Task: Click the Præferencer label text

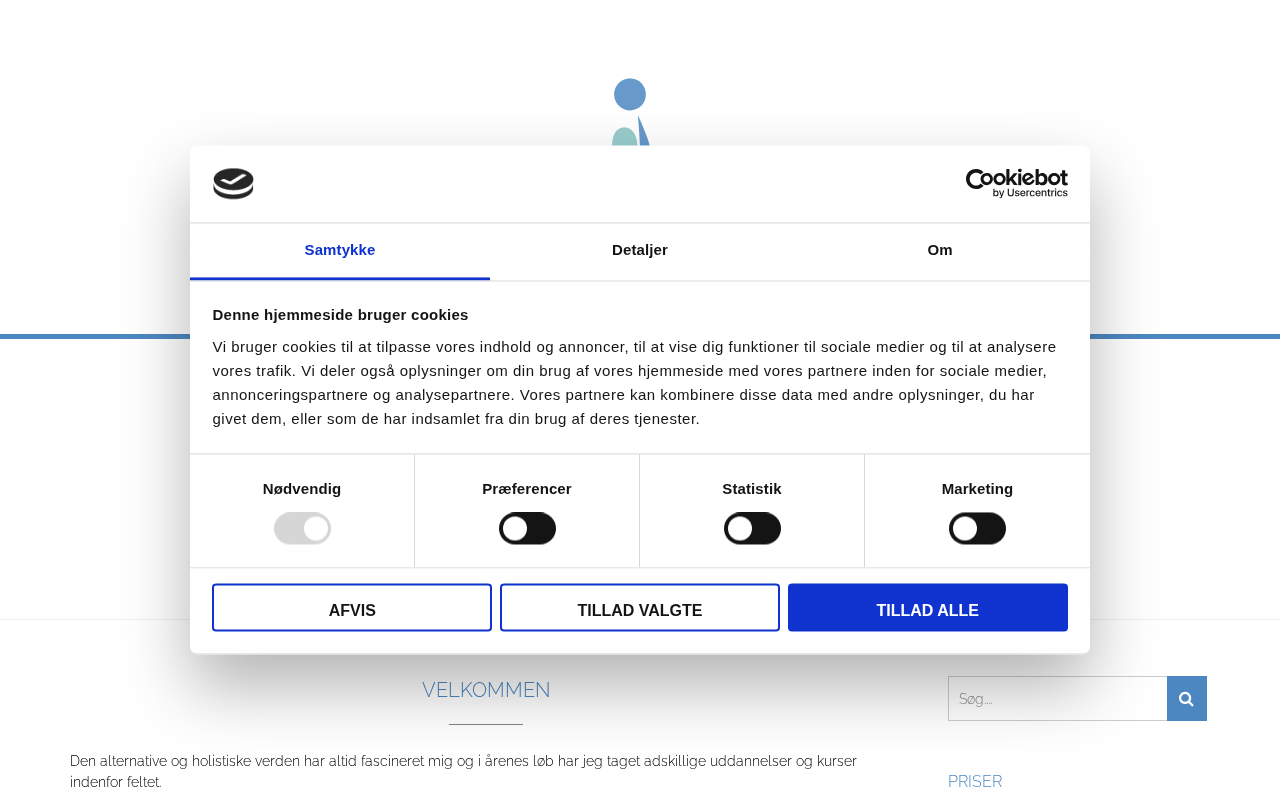Action: [x=527, y=489]
